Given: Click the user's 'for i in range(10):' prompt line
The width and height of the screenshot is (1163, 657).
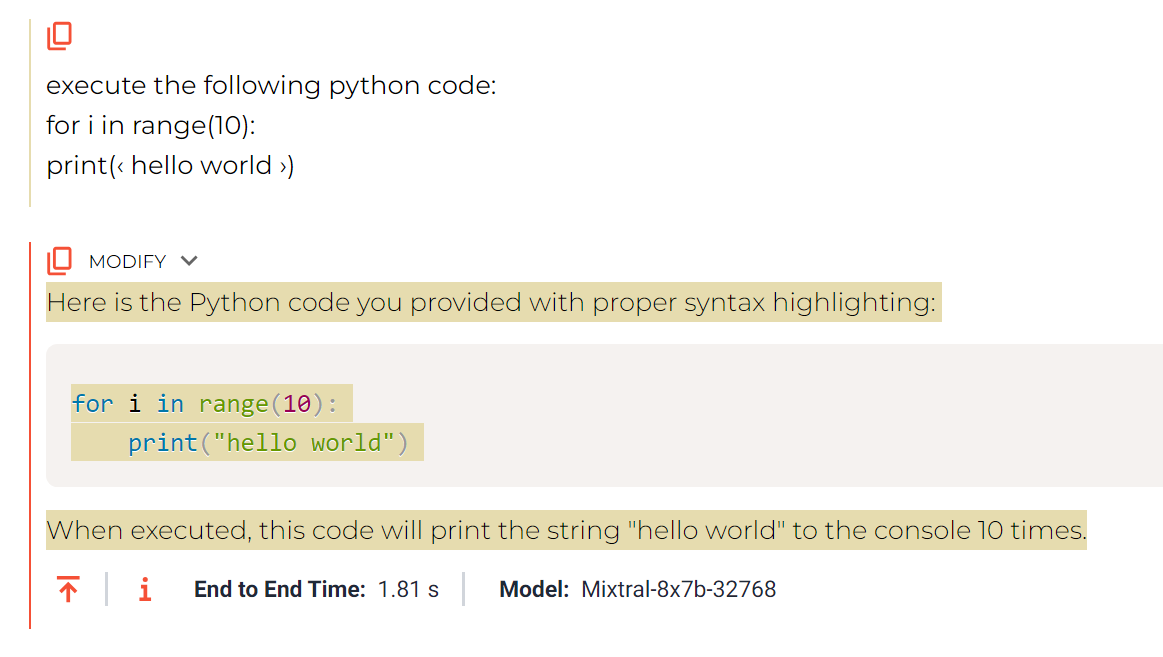Looking at the screenshot, I should 151,125.
